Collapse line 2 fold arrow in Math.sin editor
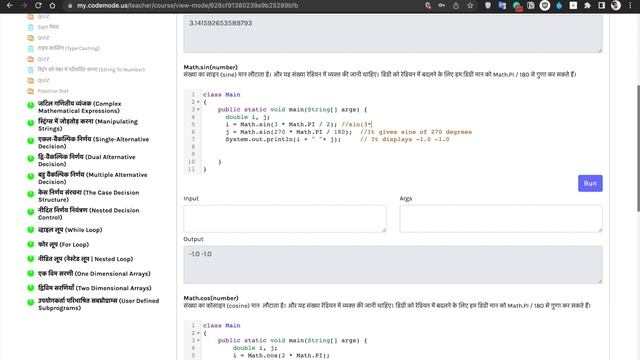Viewport: 640px width, 360px height. [x=198, y=102]
